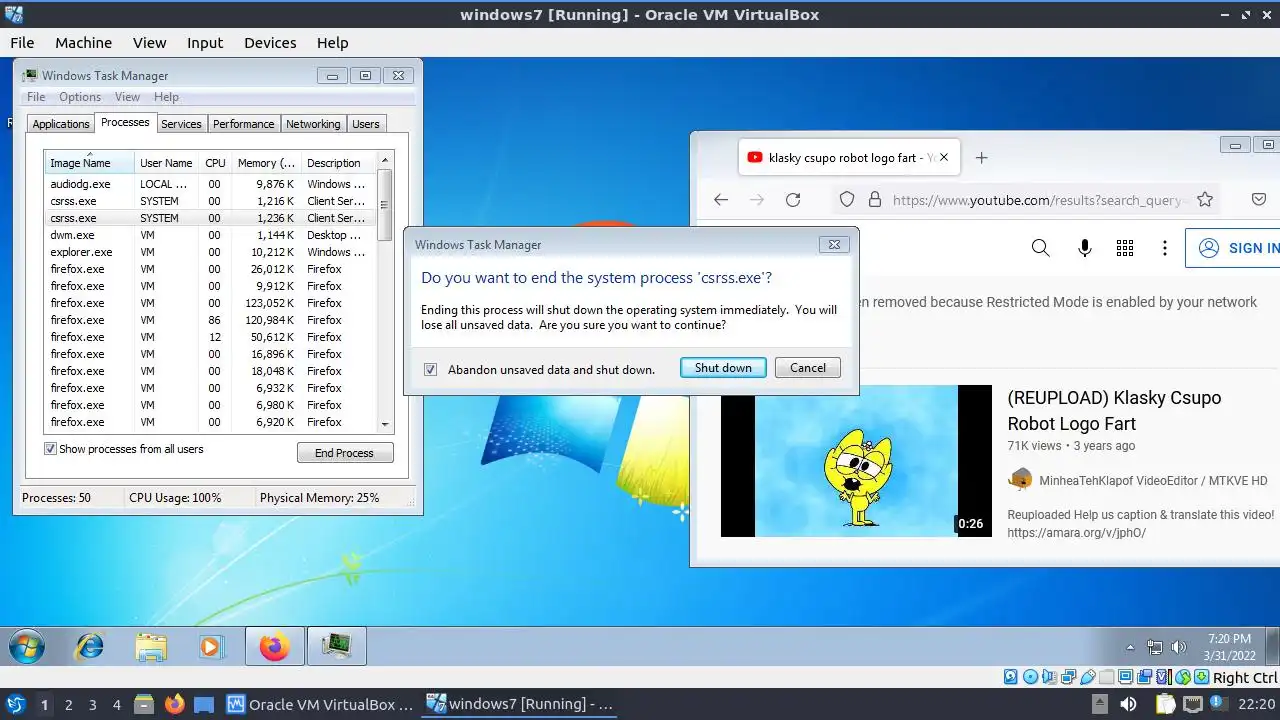Click the Shut down button
1280x720 pixels.
click(x=723, y=368)
